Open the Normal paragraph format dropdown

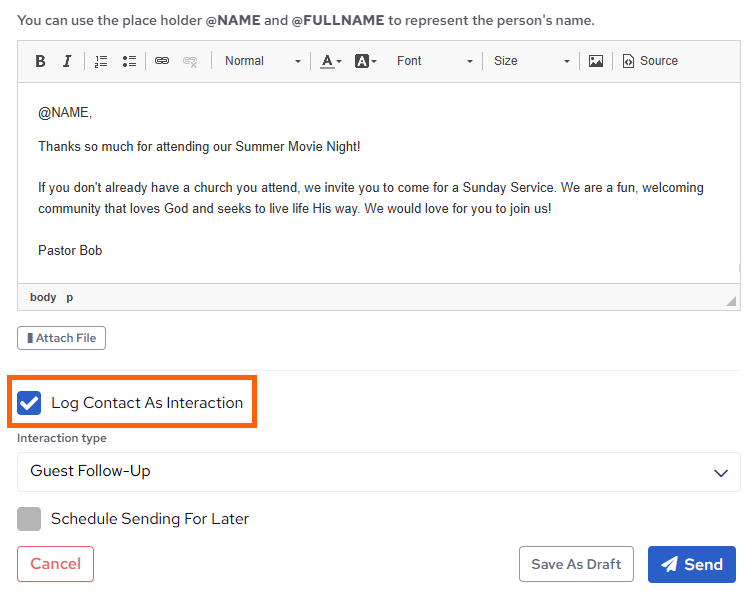coord(262,61)
